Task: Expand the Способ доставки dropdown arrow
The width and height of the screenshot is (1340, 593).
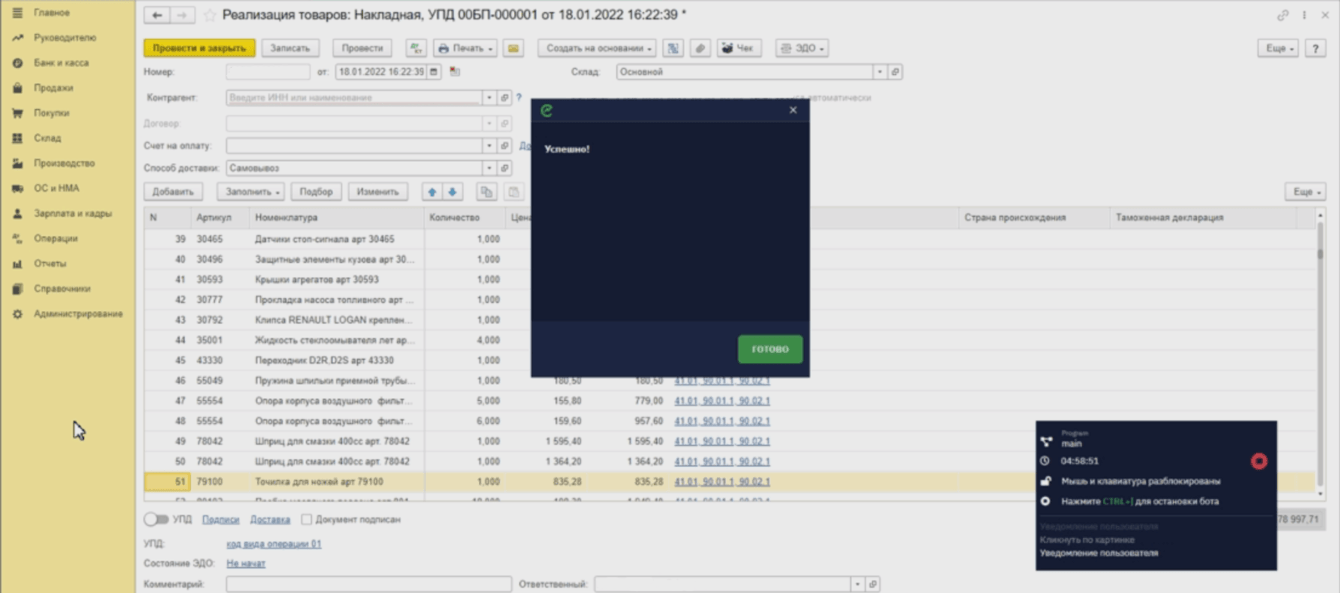Action: (489, 168)
